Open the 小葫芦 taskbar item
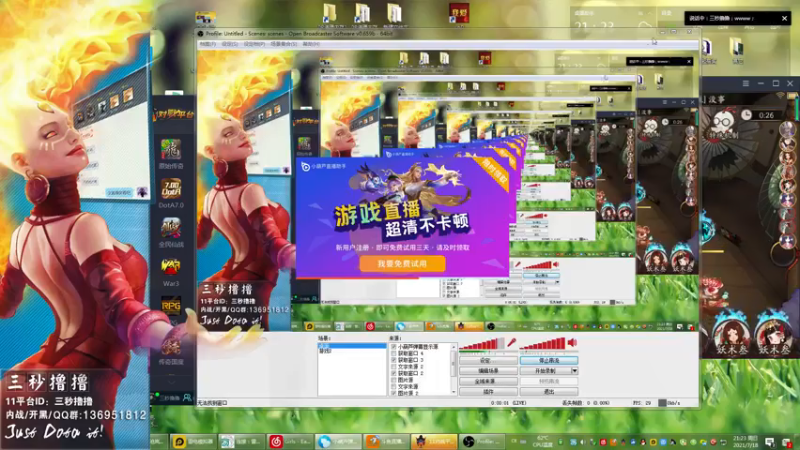The height and width of the screenshot is (450, 800). [x=338, y=441]
